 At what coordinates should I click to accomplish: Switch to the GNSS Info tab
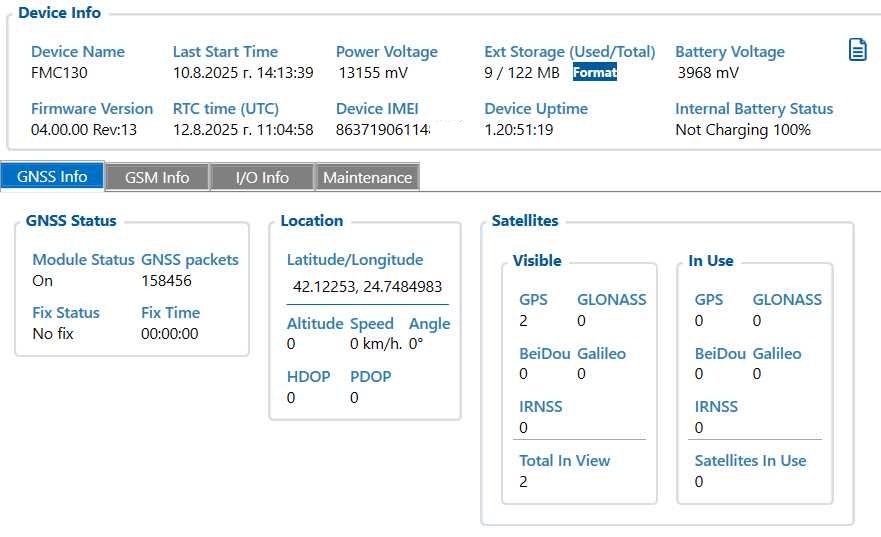pos(52,177)
